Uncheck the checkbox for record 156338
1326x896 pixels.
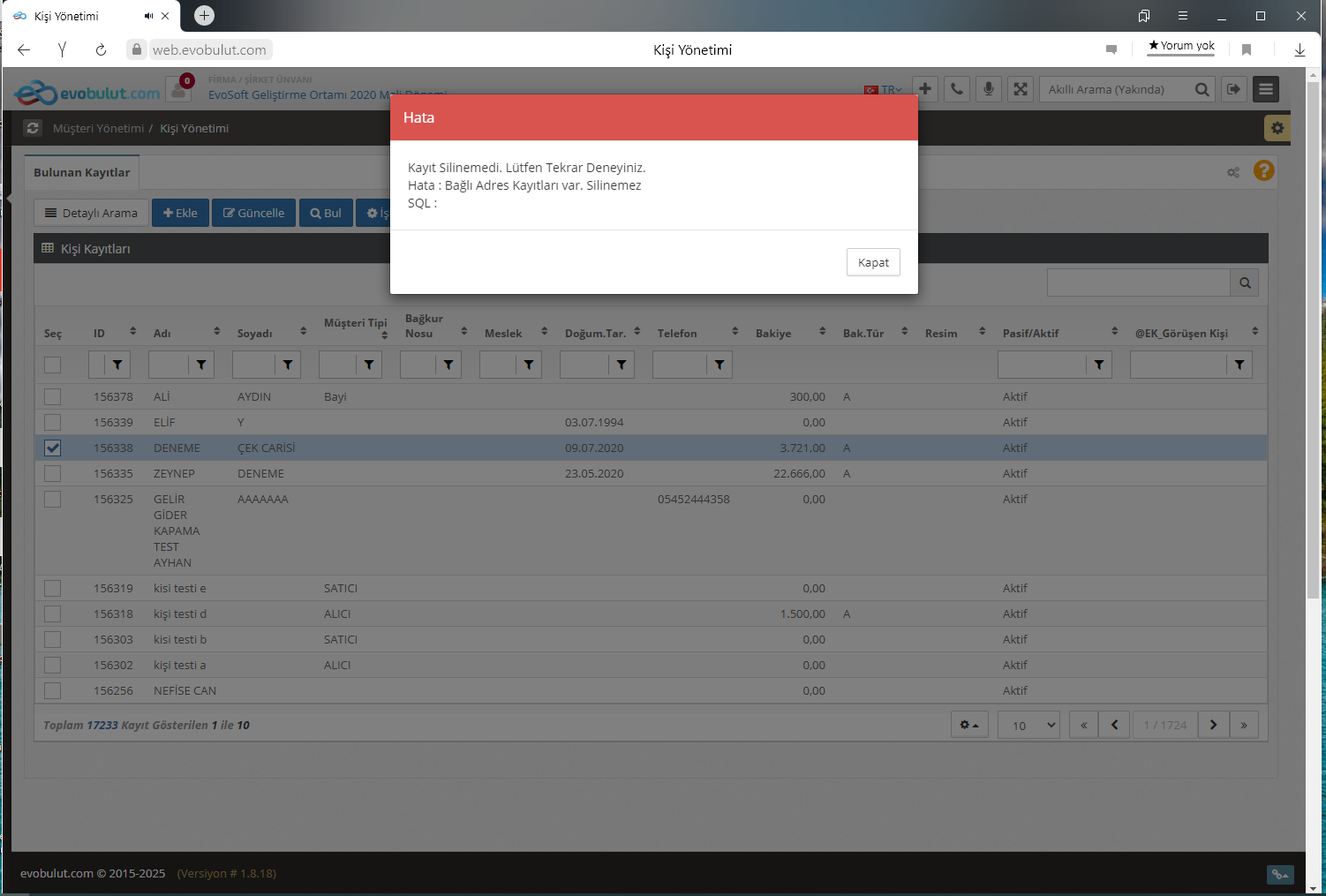click(x=53, y=448)
